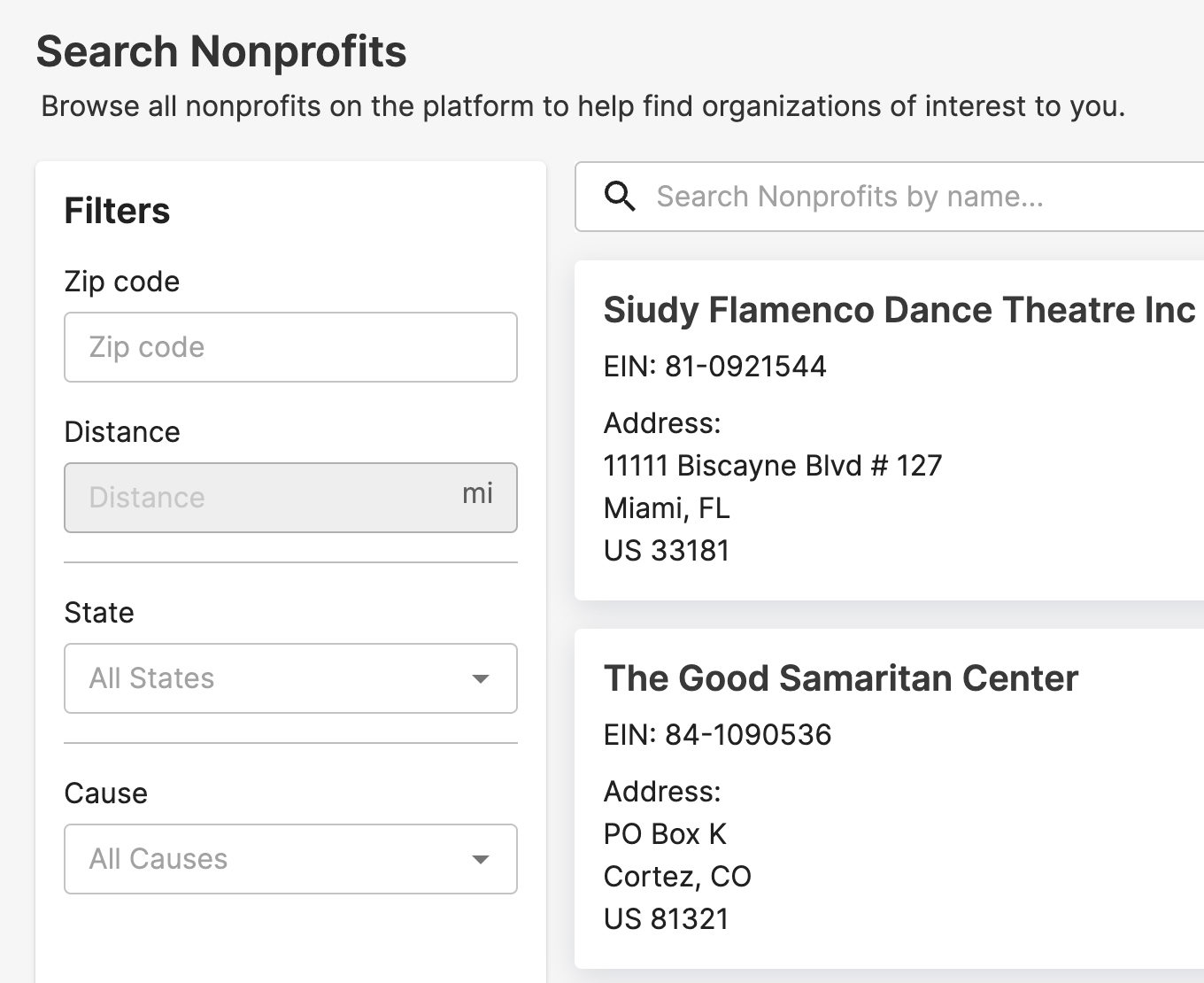Viewport: 1204px width, 983px height.
Task: Click the magnifying glass search icon
Action: coord(620,197)
